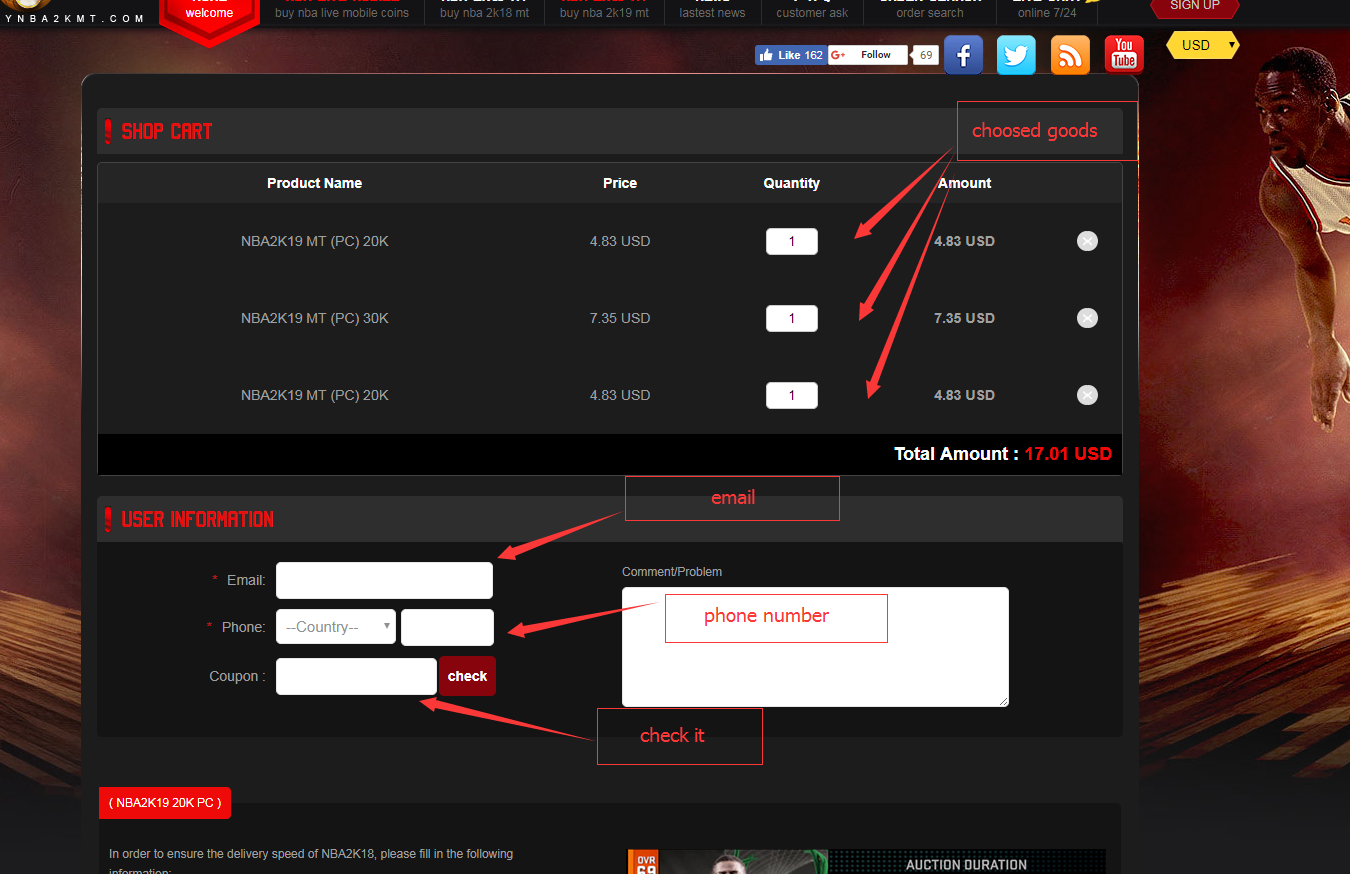Image resolution: width=1350 pixels, height=874 pixels.
Task: Open buy nba 2k18 mt menu
Action: (485, 10)
